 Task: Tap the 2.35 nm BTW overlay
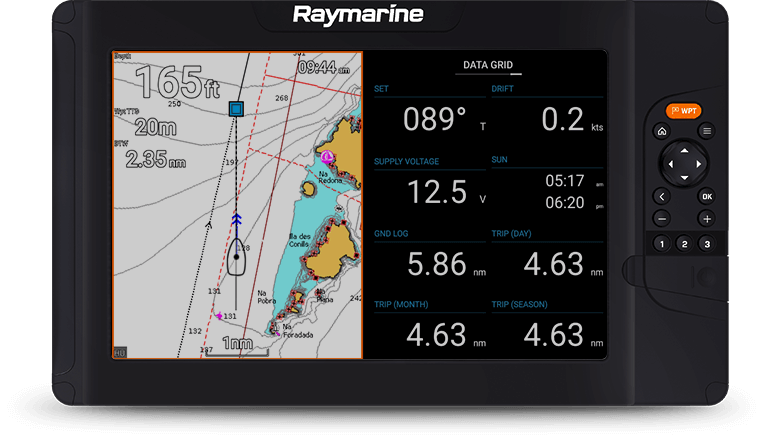coord(155,159)
